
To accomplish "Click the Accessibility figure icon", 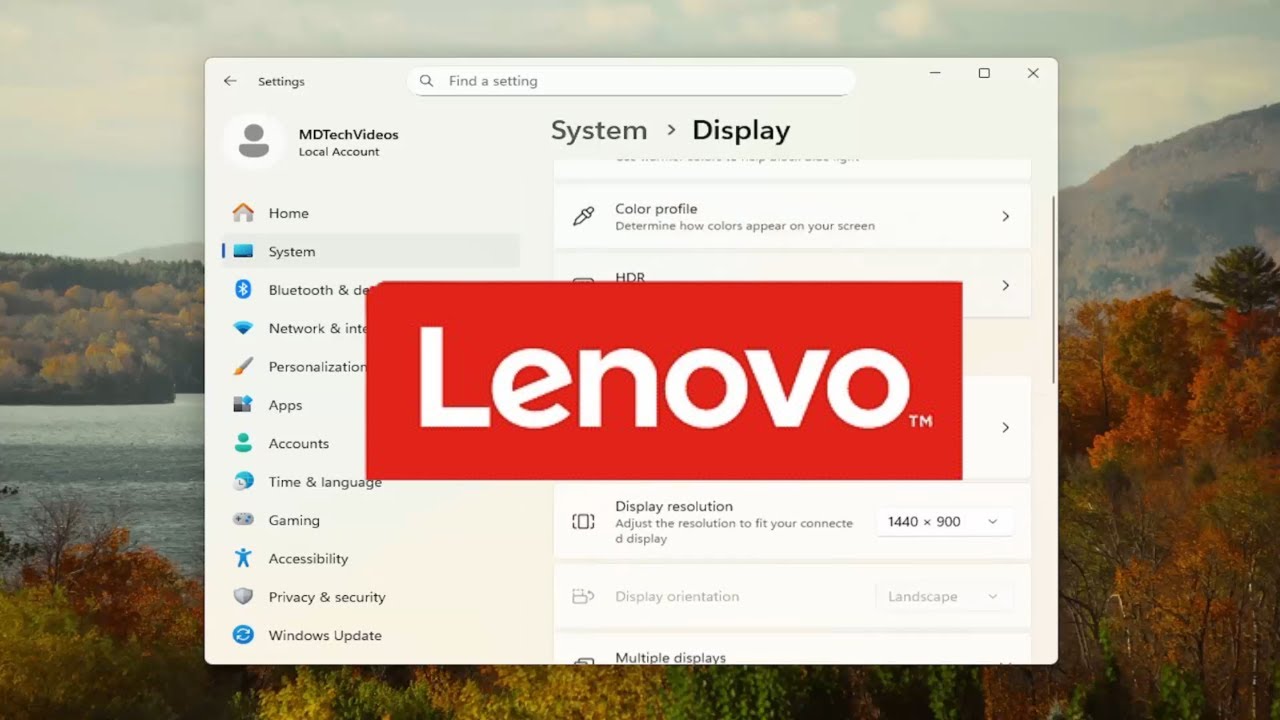I will point(243,558).
